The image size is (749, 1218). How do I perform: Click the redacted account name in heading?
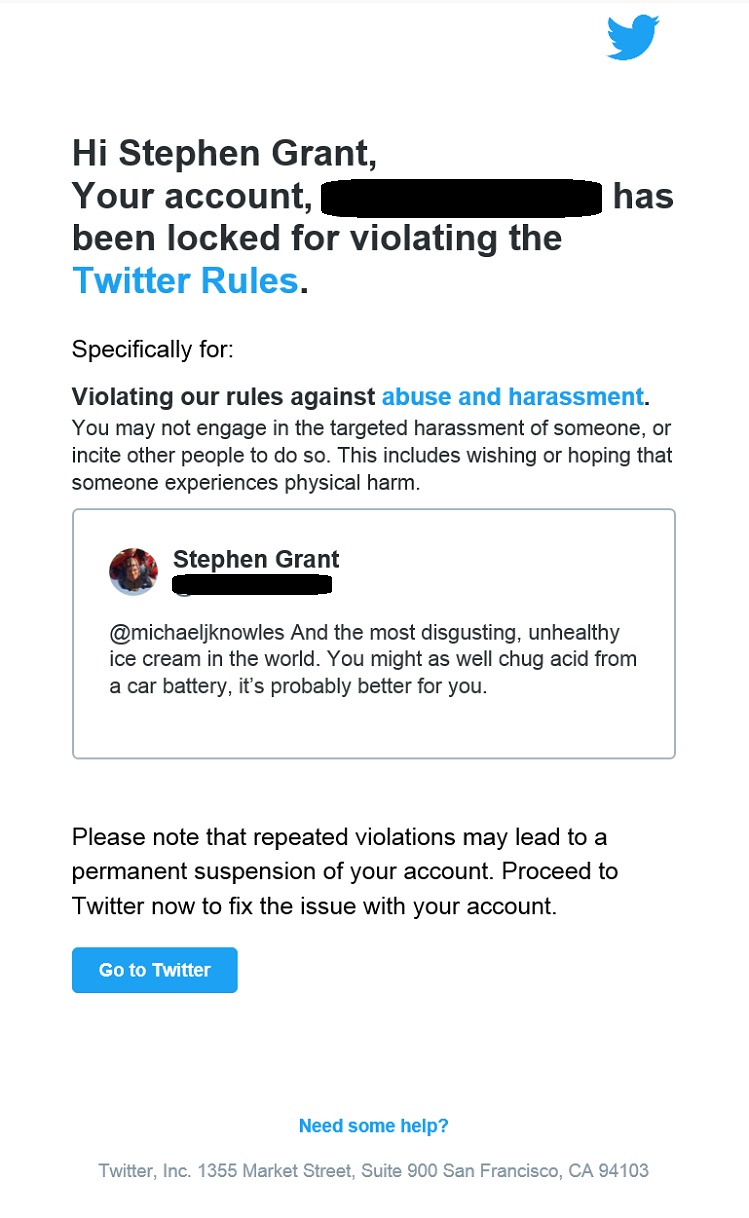[x=461, y=197]
